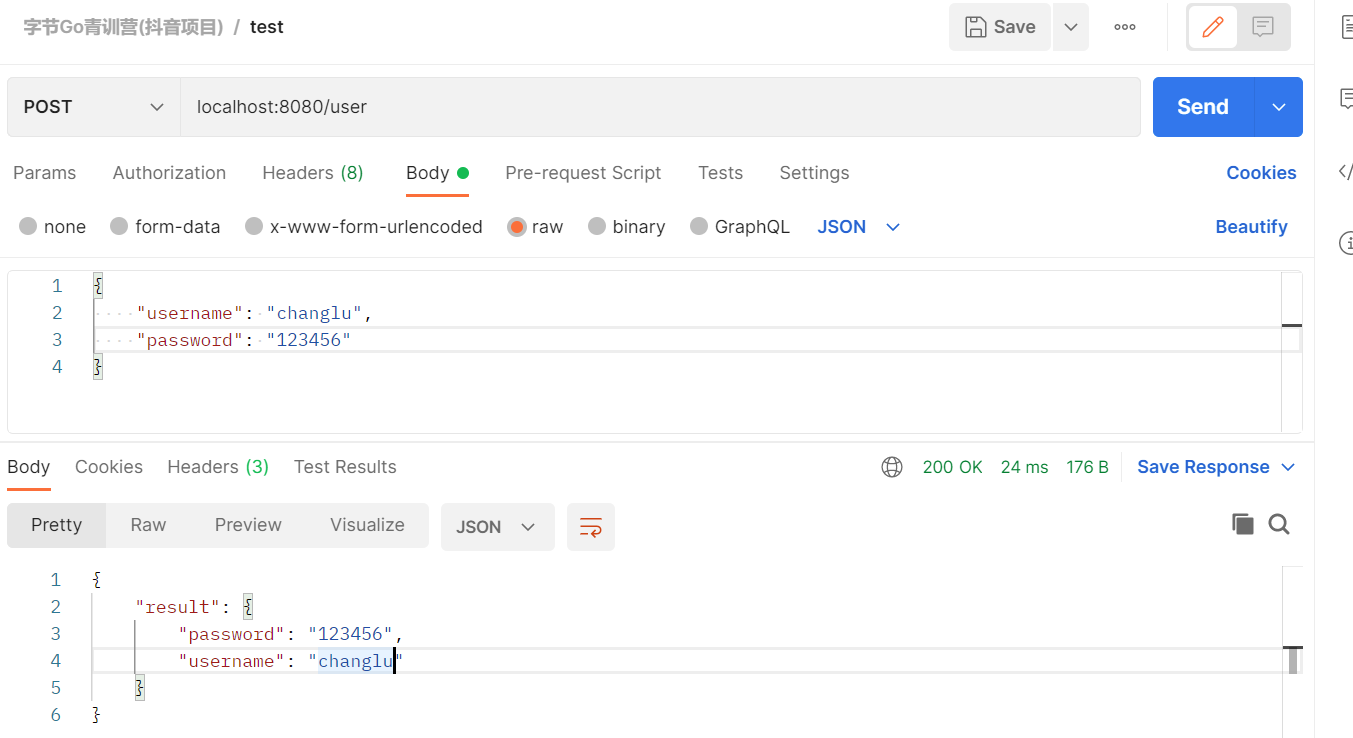Screen dimensions: 1353x738
Task: Select the request Body tab
Action: [x=437, y=173]
